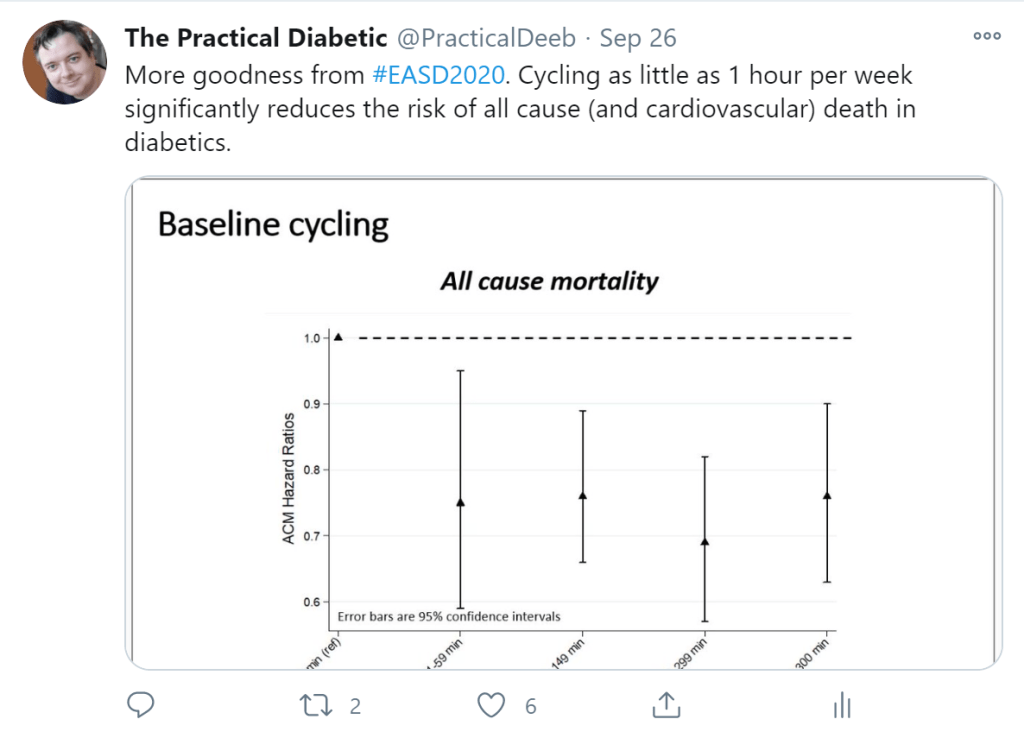1024x738 pixels.
Task: Click the author's profile avatar photo
Action: [65, 63]
